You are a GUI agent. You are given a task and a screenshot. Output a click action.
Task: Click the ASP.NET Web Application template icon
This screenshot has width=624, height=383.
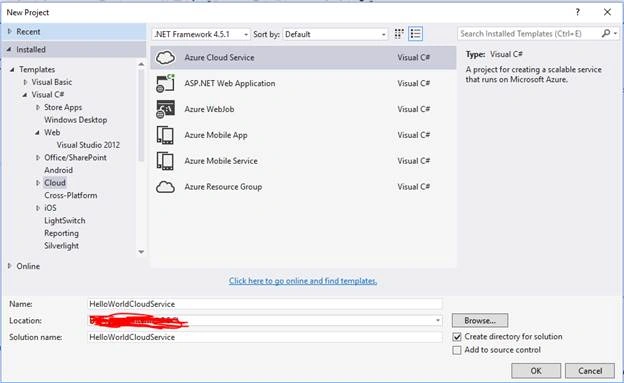click(x=165, y=83)
